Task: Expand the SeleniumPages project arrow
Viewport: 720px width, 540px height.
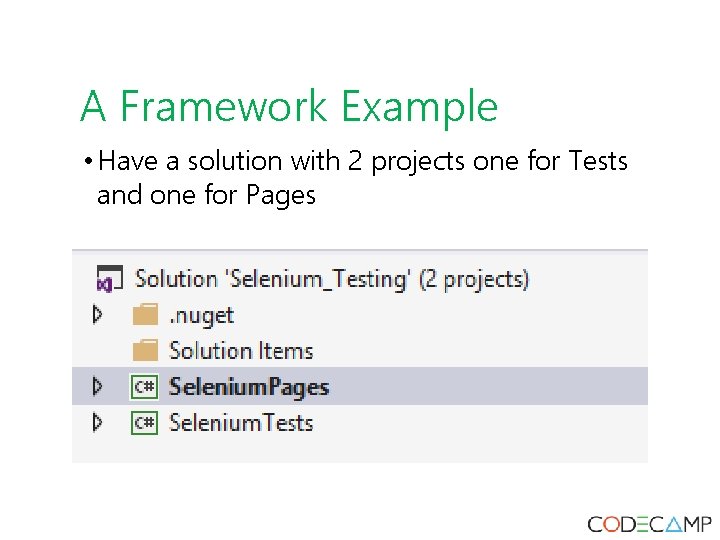Action: (97, 386)
